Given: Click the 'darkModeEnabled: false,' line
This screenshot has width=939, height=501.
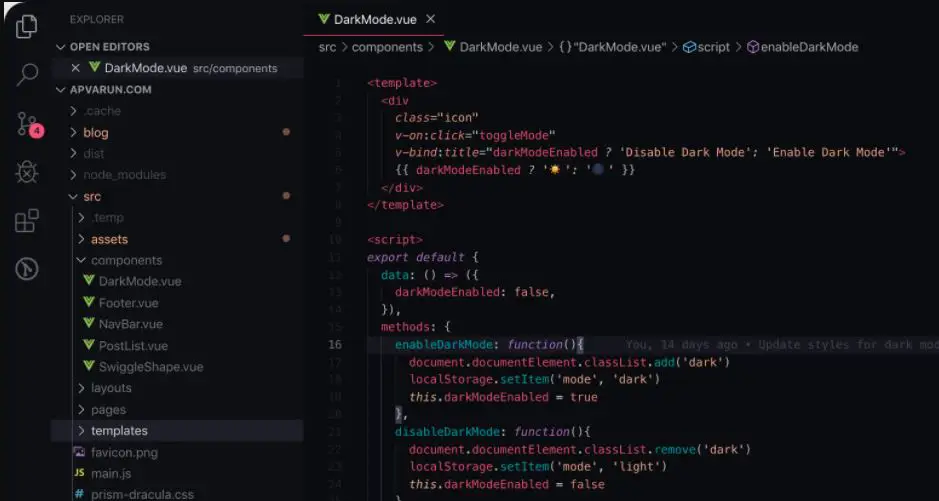Looking at the screenshot, I should 475,293.
